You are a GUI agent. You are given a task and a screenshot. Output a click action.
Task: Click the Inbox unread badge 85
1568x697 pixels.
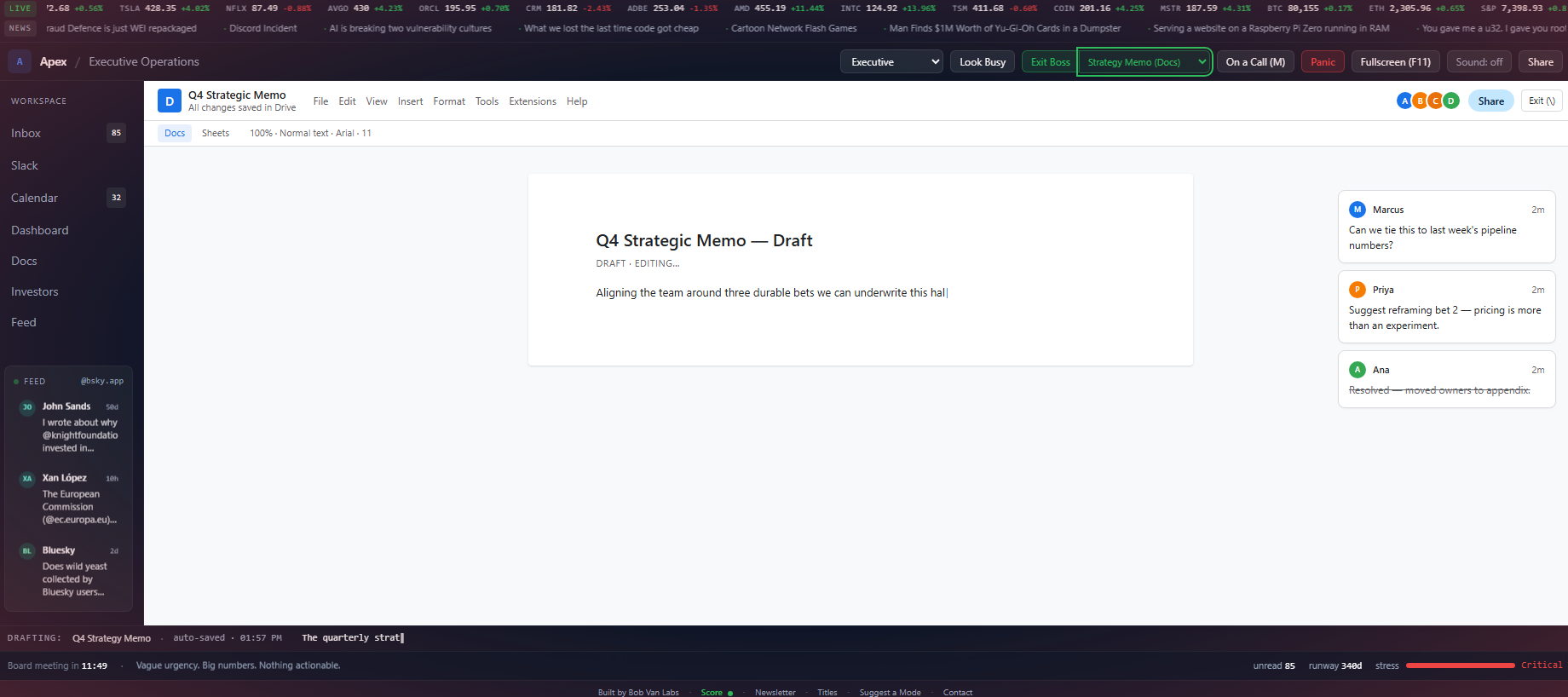[116, 133]
